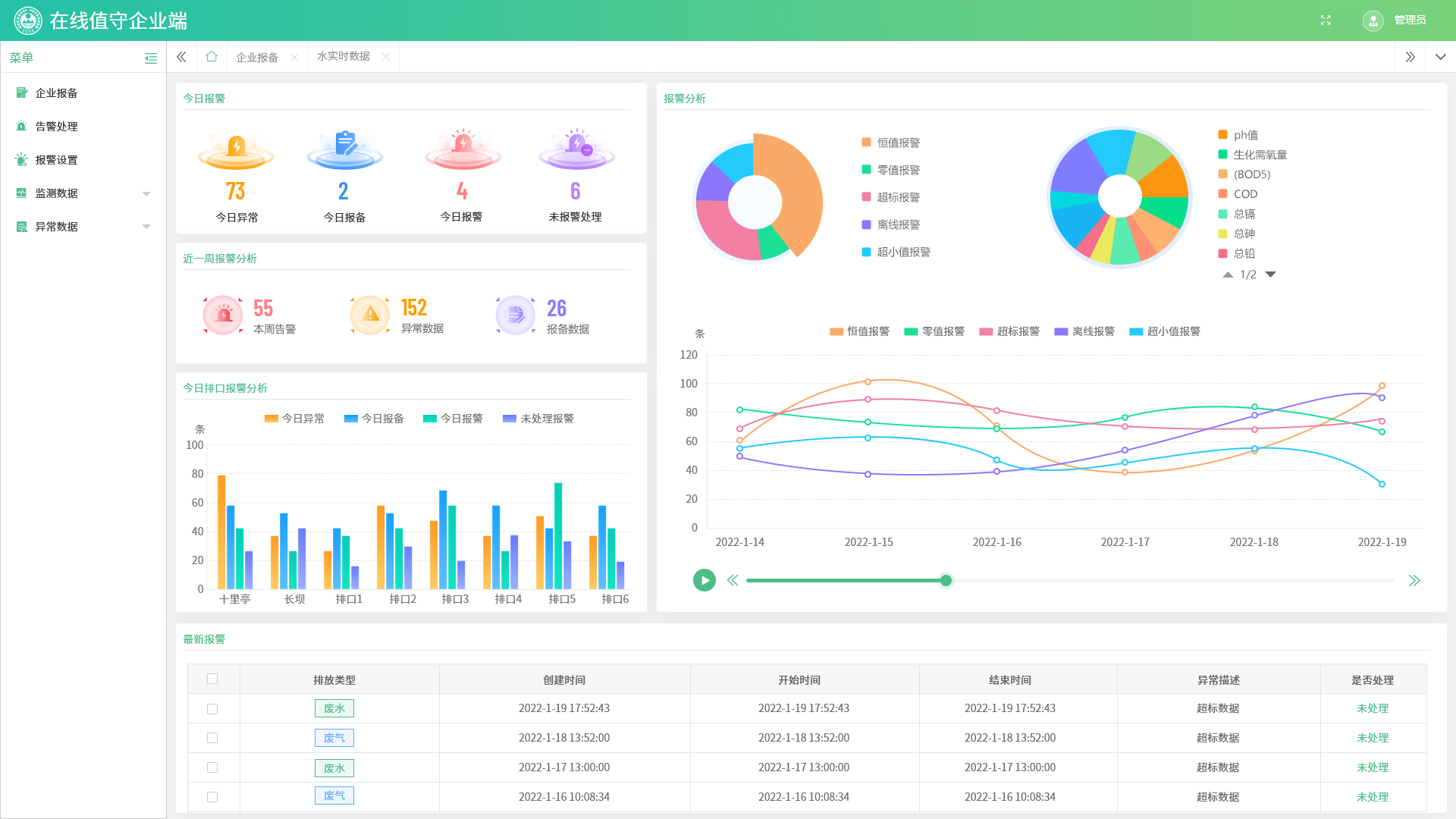Toggle 超小值报警 line chart legend
The height and width of the screenshot is (819, 1456).
point(1165,331)
